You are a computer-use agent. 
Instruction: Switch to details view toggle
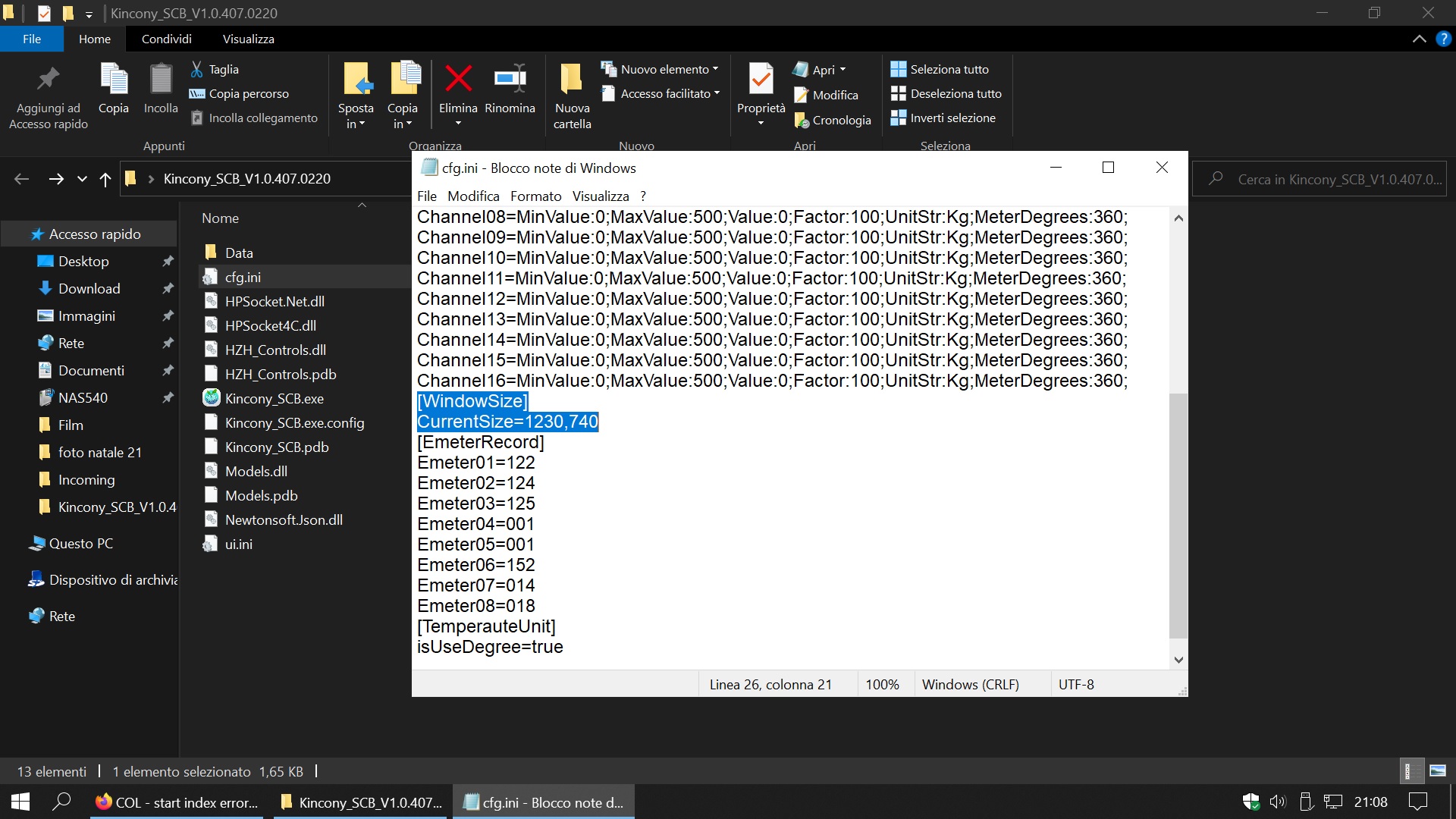pos(1409,771)
